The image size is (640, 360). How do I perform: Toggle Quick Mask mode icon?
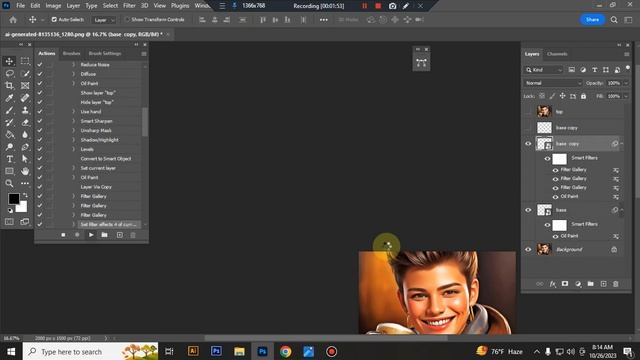(x=9, y=222)
